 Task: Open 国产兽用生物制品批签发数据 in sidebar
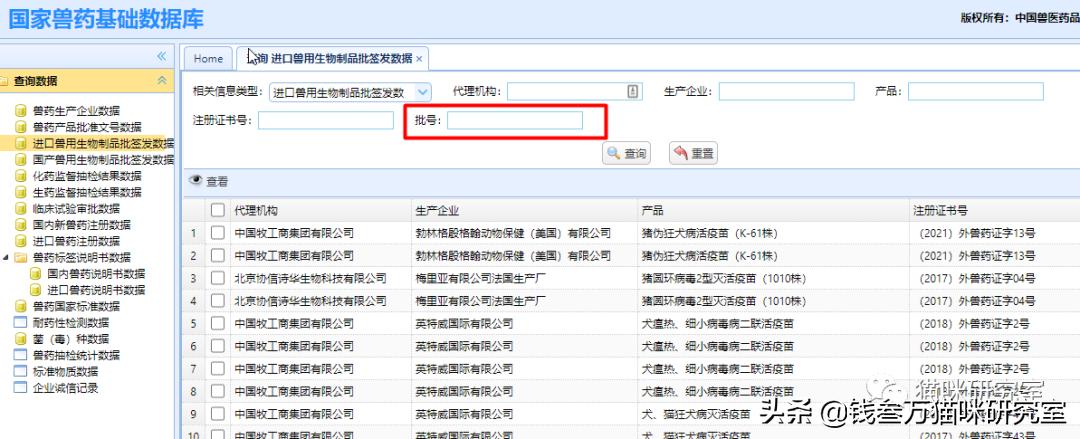click(x=103, y=160)
